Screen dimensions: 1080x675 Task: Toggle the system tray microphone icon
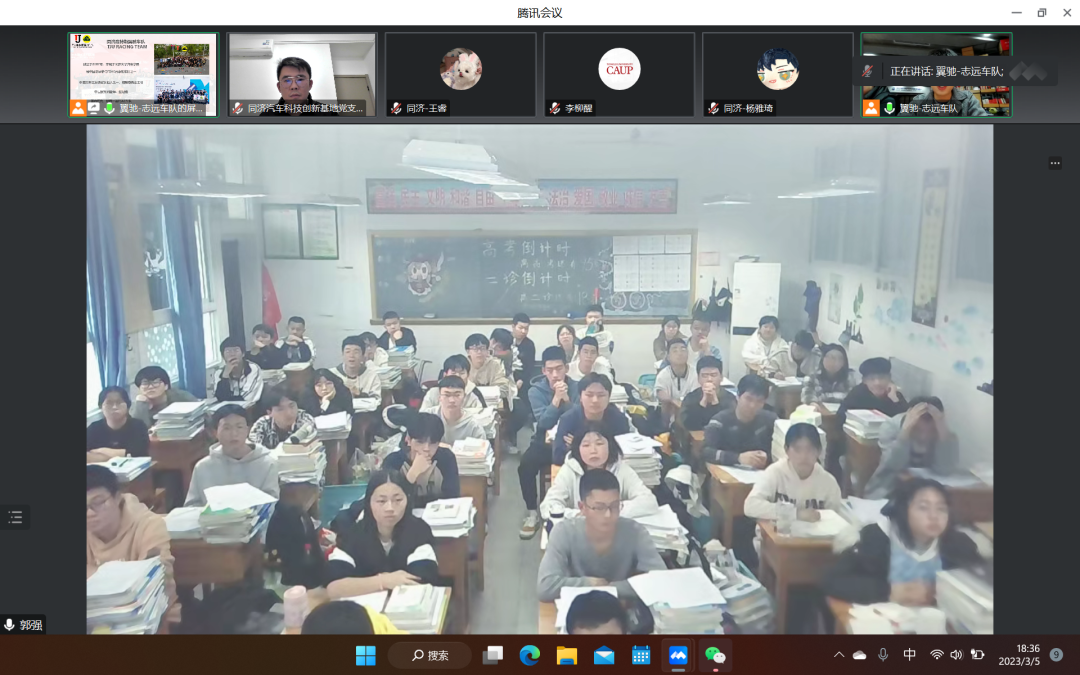point(883,654)
